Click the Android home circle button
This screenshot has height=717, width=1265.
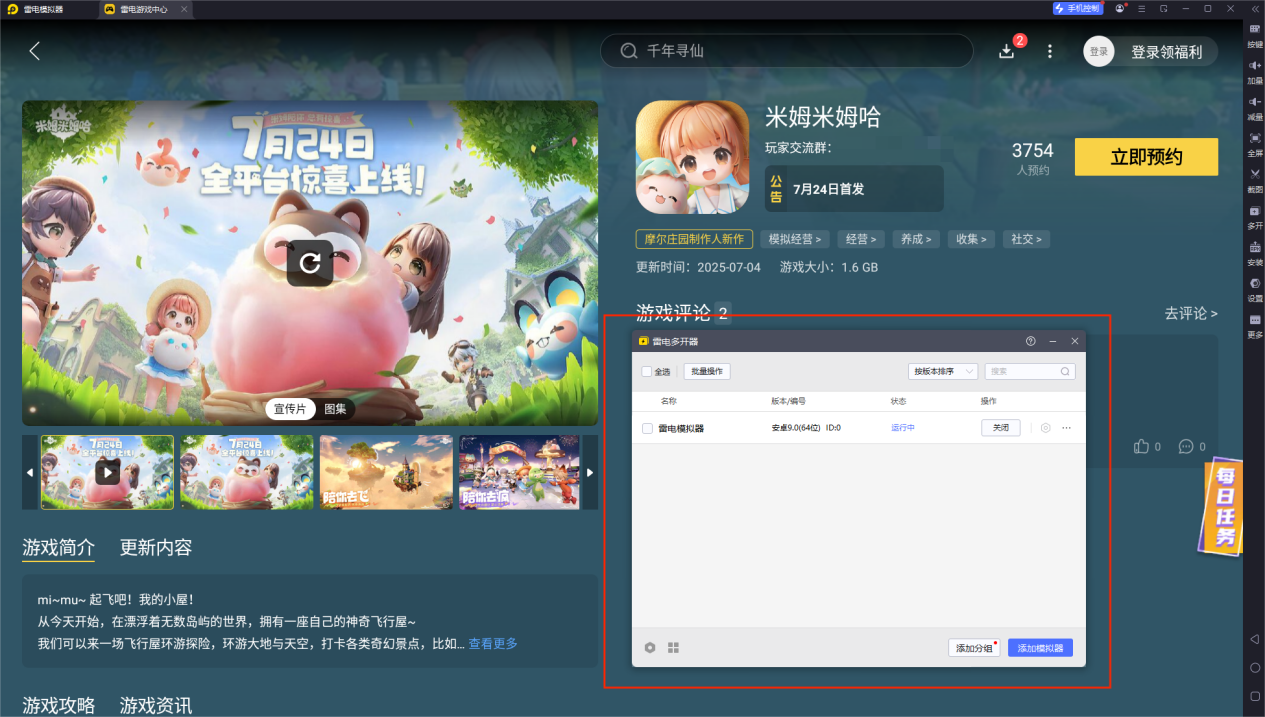[1255, 667]
